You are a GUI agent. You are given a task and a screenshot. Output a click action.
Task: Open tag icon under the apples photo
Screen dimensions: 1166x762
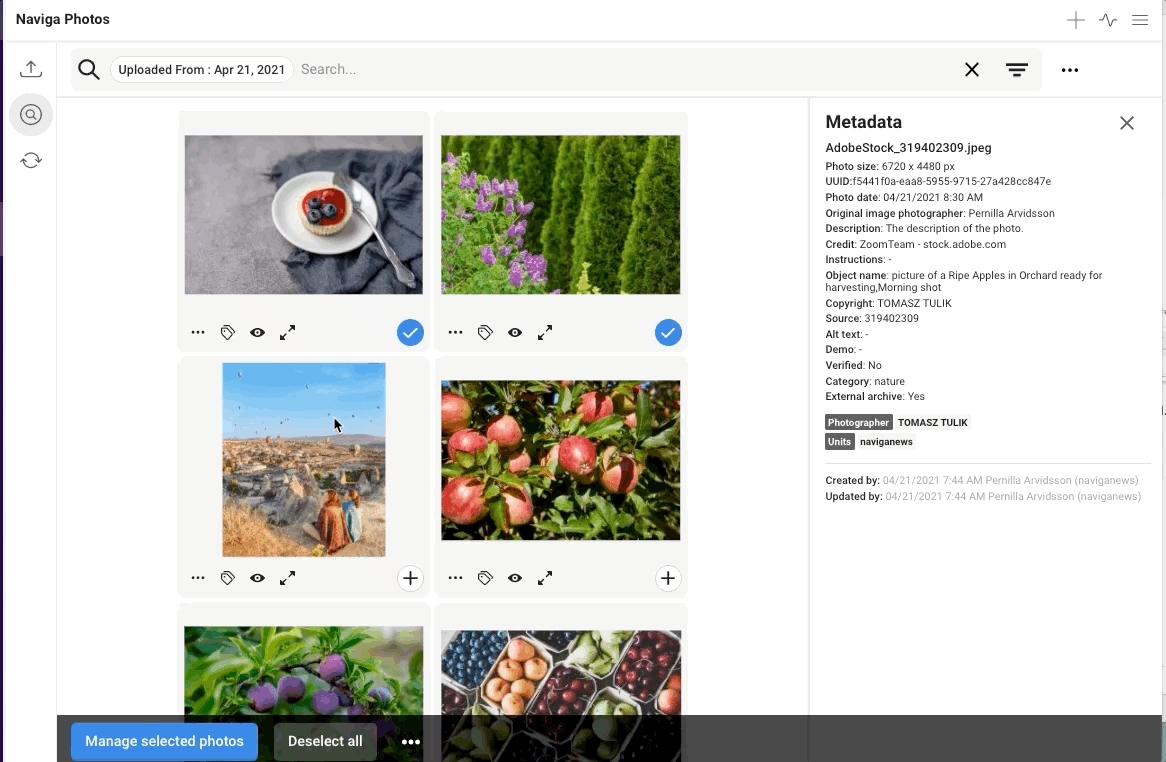point(485,578)
